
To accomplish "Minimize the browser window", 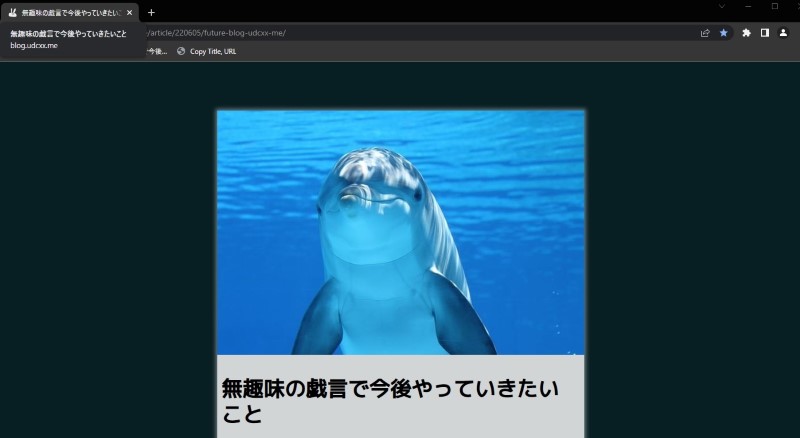I will click(747, 6).
